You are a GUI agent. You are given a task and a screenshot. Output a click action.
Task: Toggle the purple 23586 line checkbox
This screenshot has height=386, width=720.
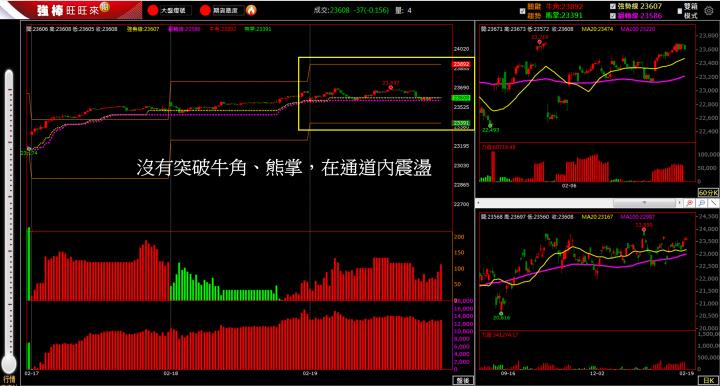613,16
